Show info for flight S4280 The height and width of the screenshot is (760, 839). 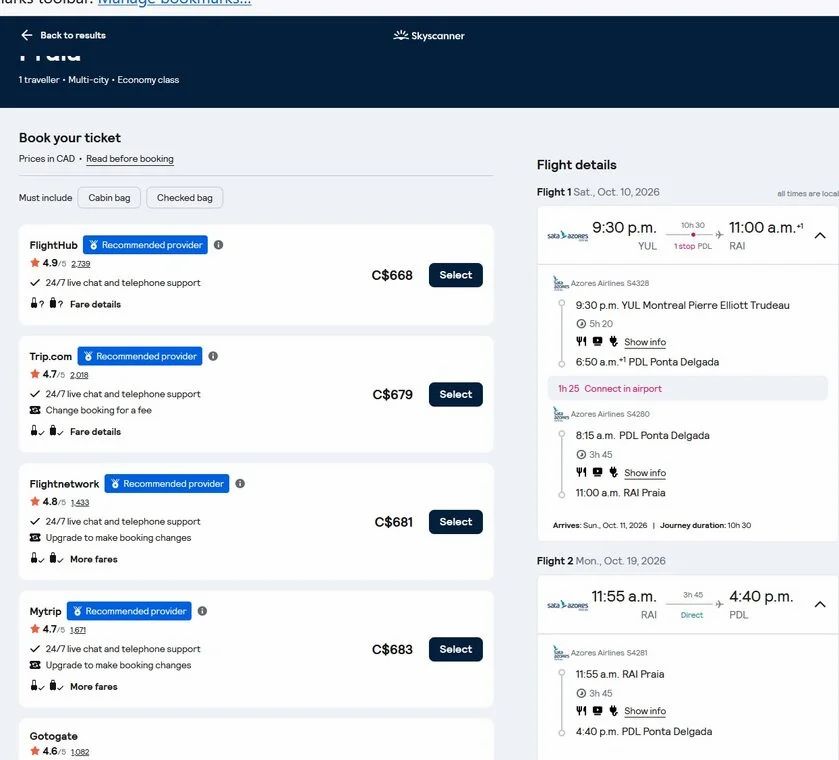click(x=645, y=473)
